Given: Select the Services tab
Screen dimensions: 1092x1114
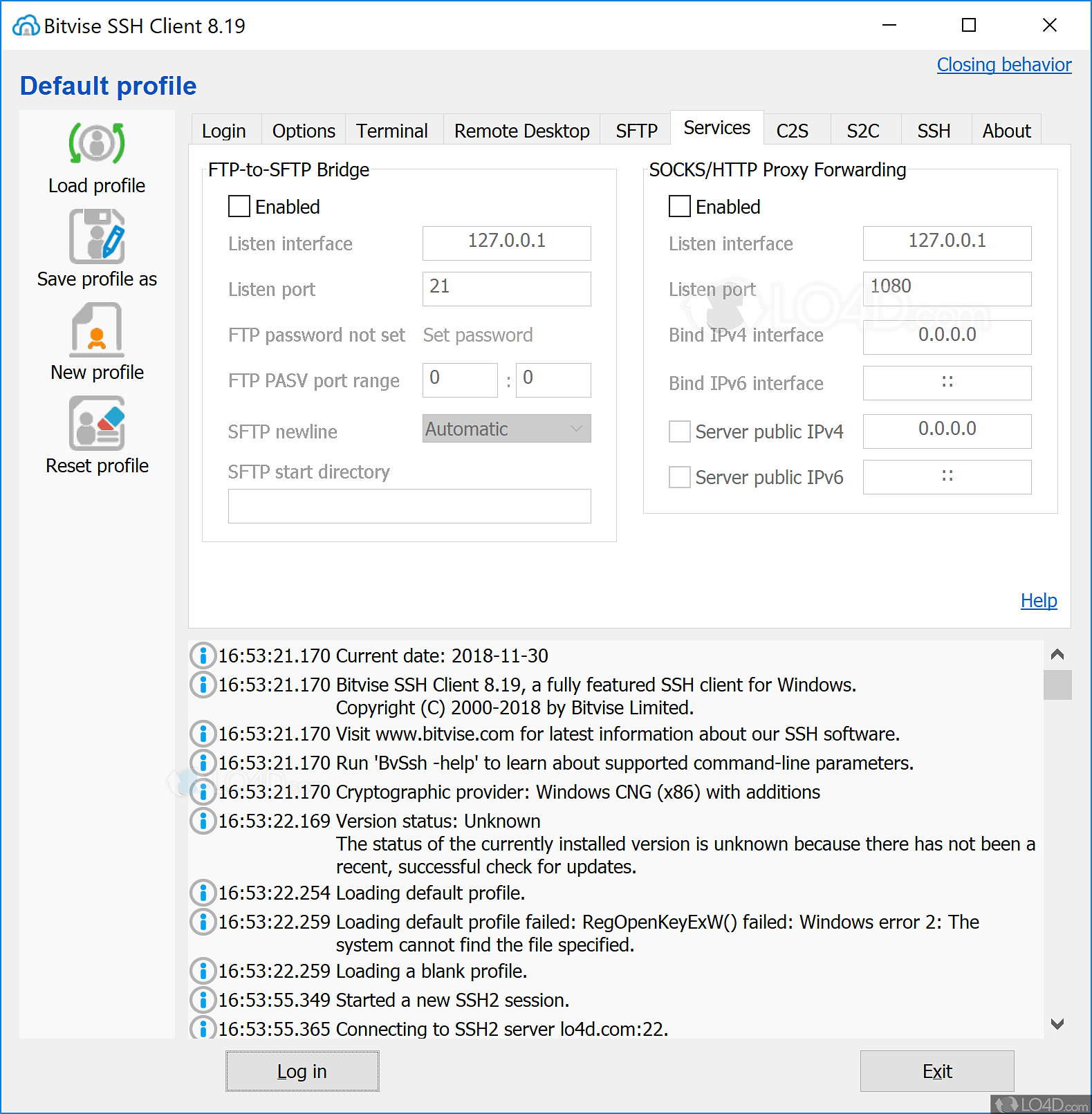Looking at the screenshot, I should pyautogui.click(x=717, y=128).
